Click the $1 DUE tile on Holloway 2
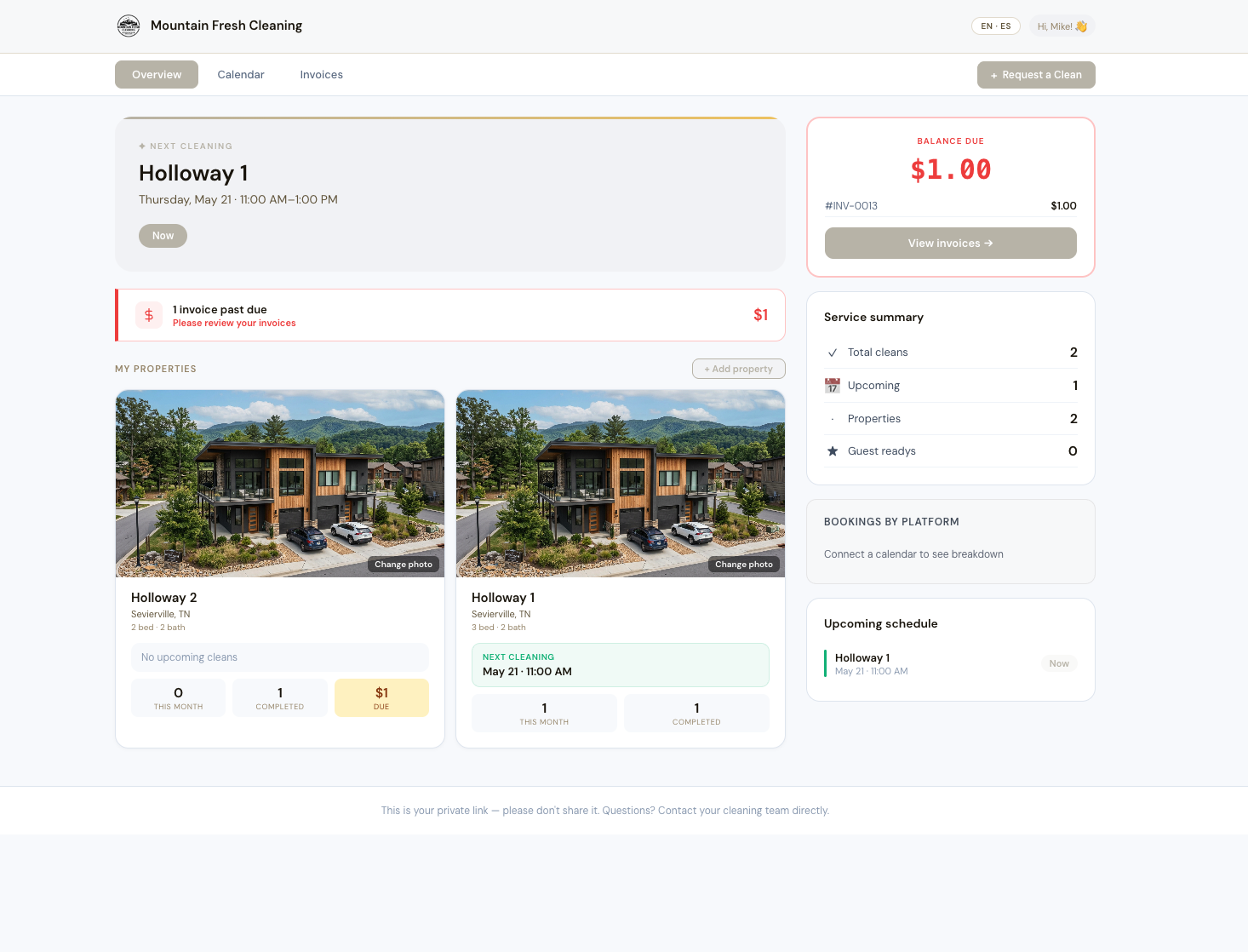This screenshot has height=952, width=1248. pyautogui.click(x=381, y=698)
